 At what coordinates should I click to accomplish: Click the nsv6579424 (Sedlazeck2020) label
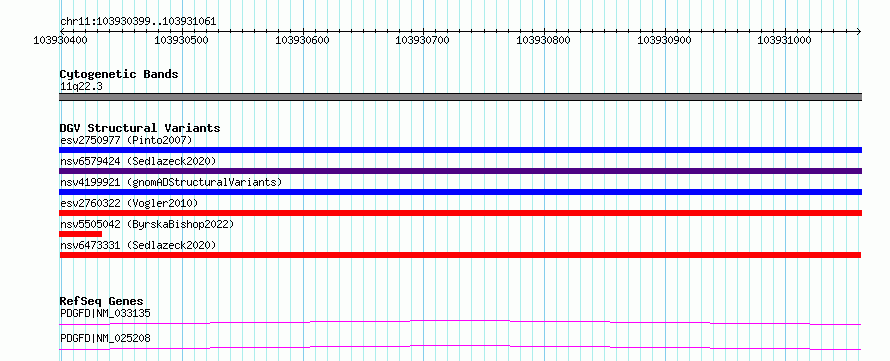click(138, 161)
